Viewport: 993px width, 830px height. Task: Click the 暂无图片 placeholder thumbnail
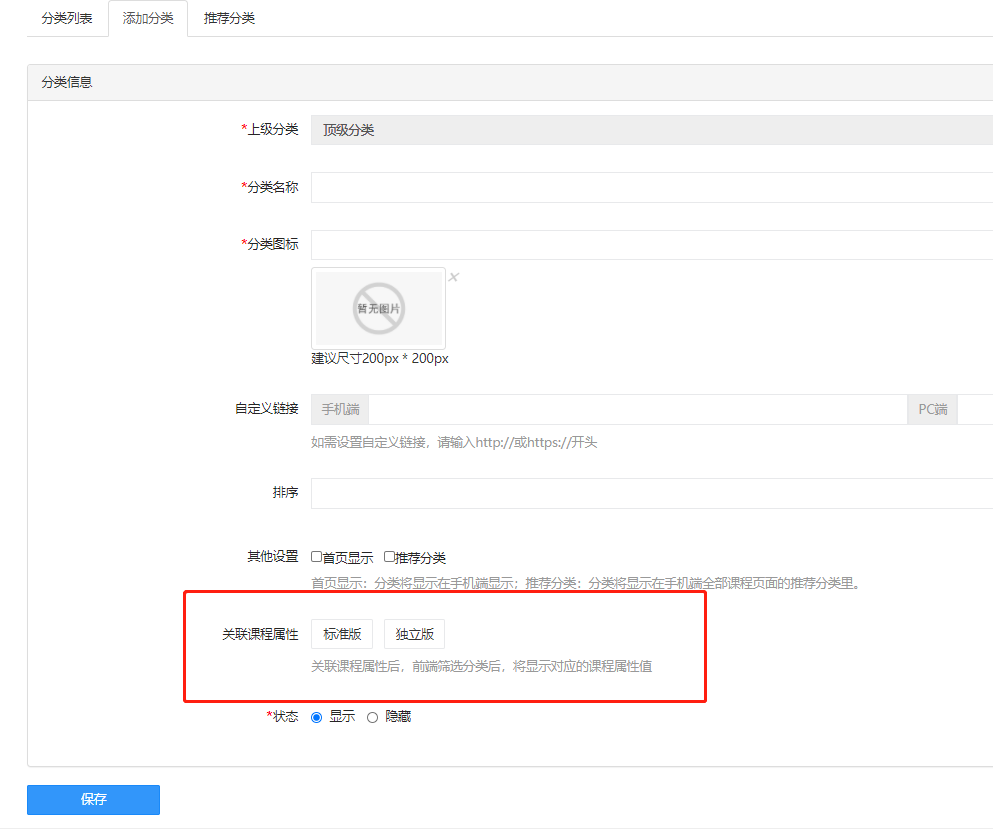point(379,308)
